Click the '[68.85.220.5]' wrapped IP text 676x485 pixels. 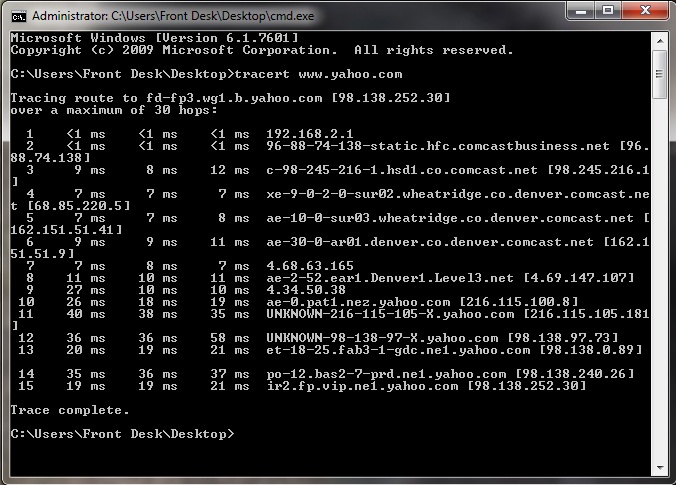78,206
